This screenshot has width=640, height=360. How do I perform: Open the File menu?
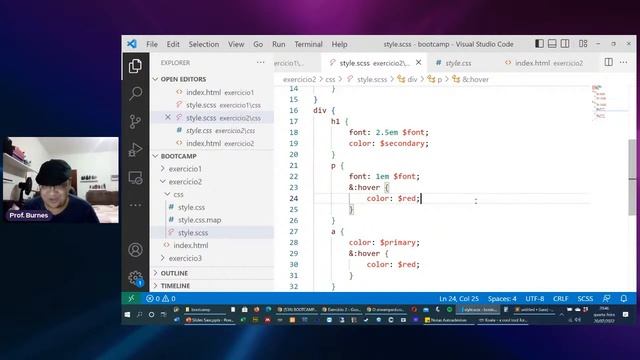pyautogui.click(x=152, y=44)
